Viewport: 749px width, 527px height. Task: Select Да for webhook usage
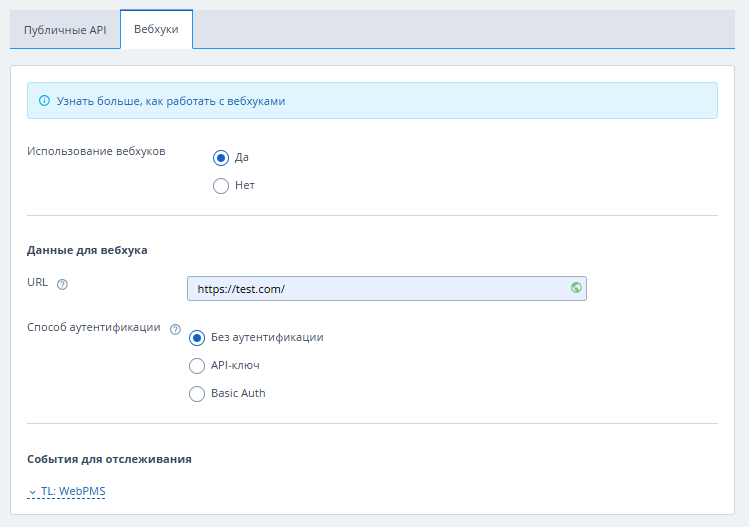pos(221,158)
